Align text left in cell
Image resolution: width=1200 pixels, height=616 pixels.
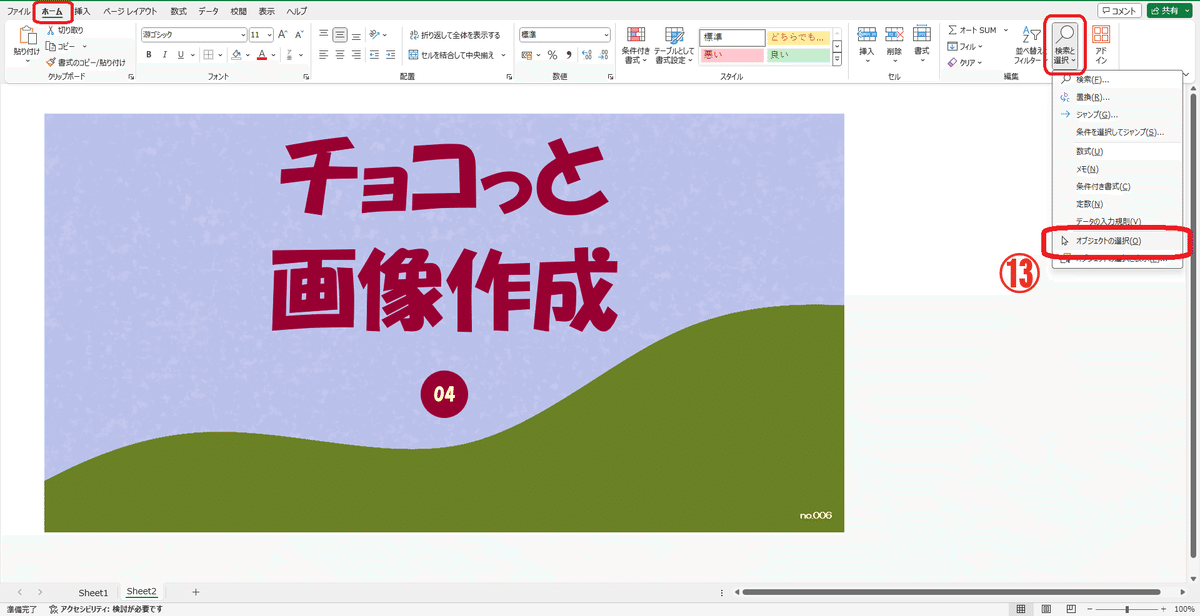(324, 55)
